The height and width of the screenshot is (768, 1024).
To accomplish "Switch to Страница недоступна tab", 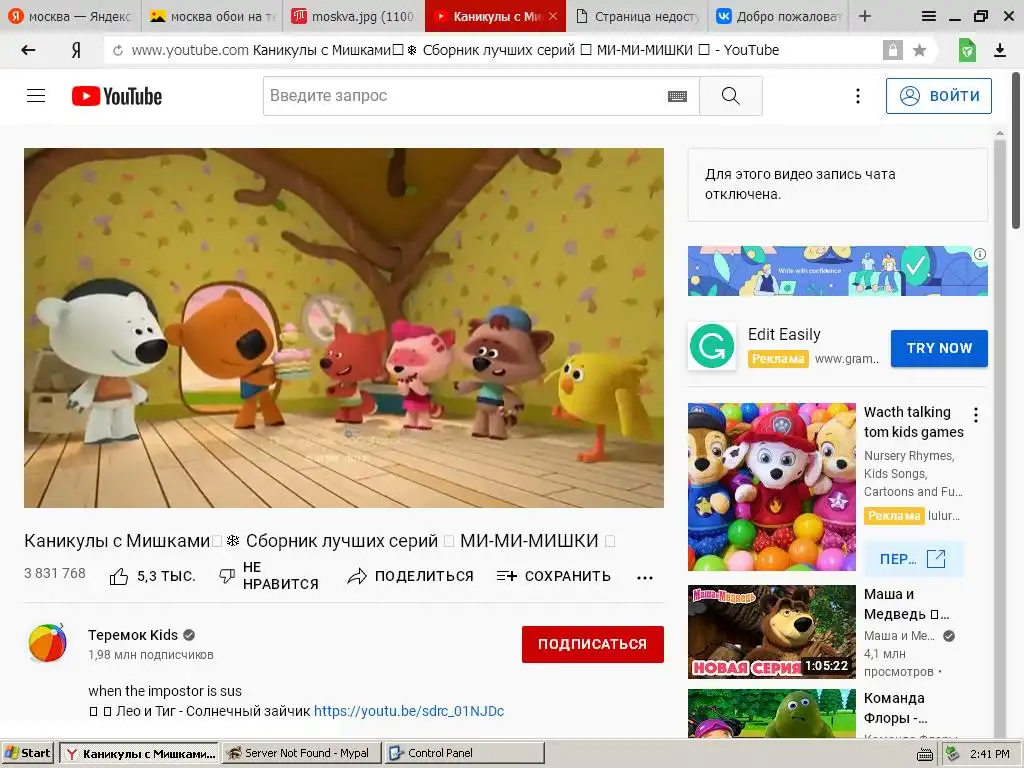I will tap(637, 16).
